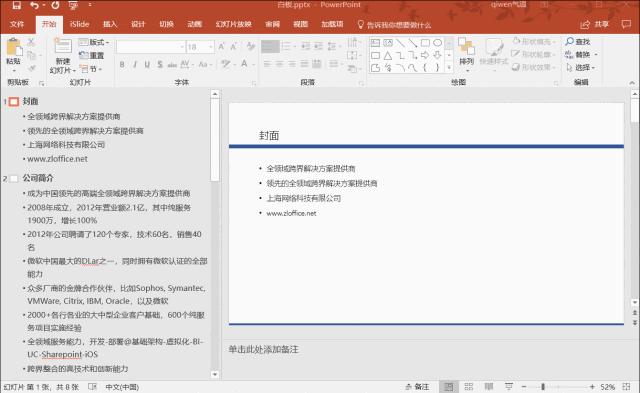Clear all formatting icon
Viewport: 640px width, 393px height.
[251, 47]
